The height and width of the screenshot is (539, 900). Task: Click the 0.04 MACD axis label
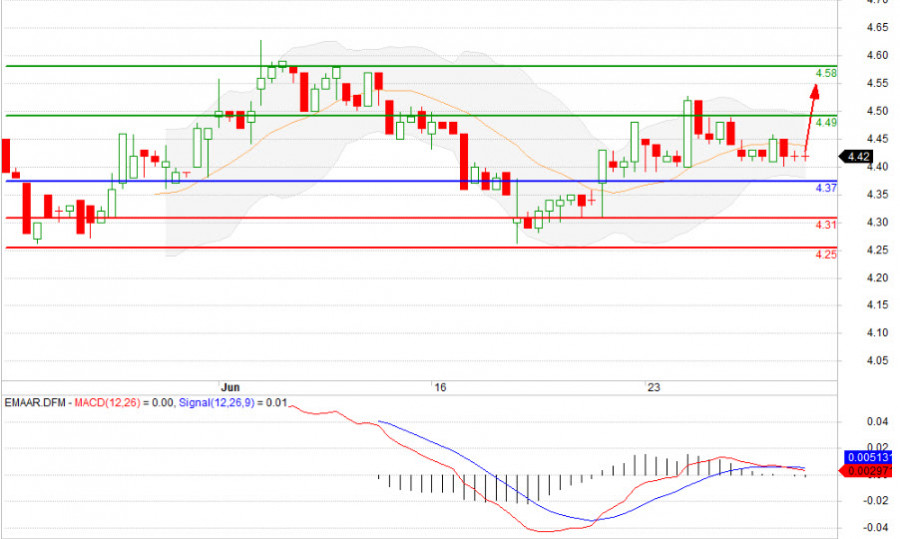[878, 422]
